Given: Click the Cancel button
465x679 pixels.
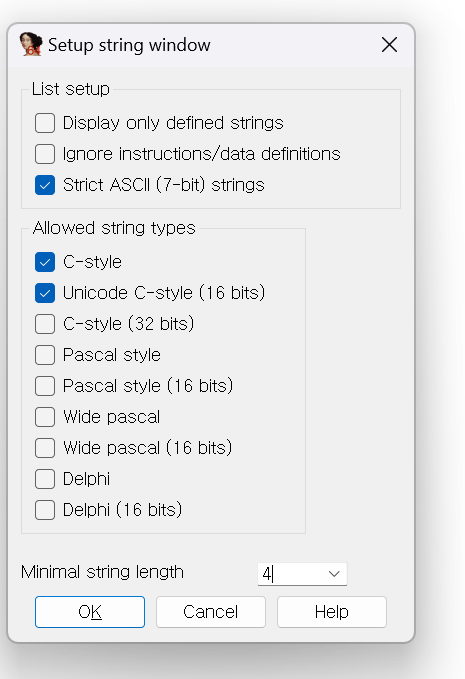Looking at the screenshot, I should pos(210,612).
